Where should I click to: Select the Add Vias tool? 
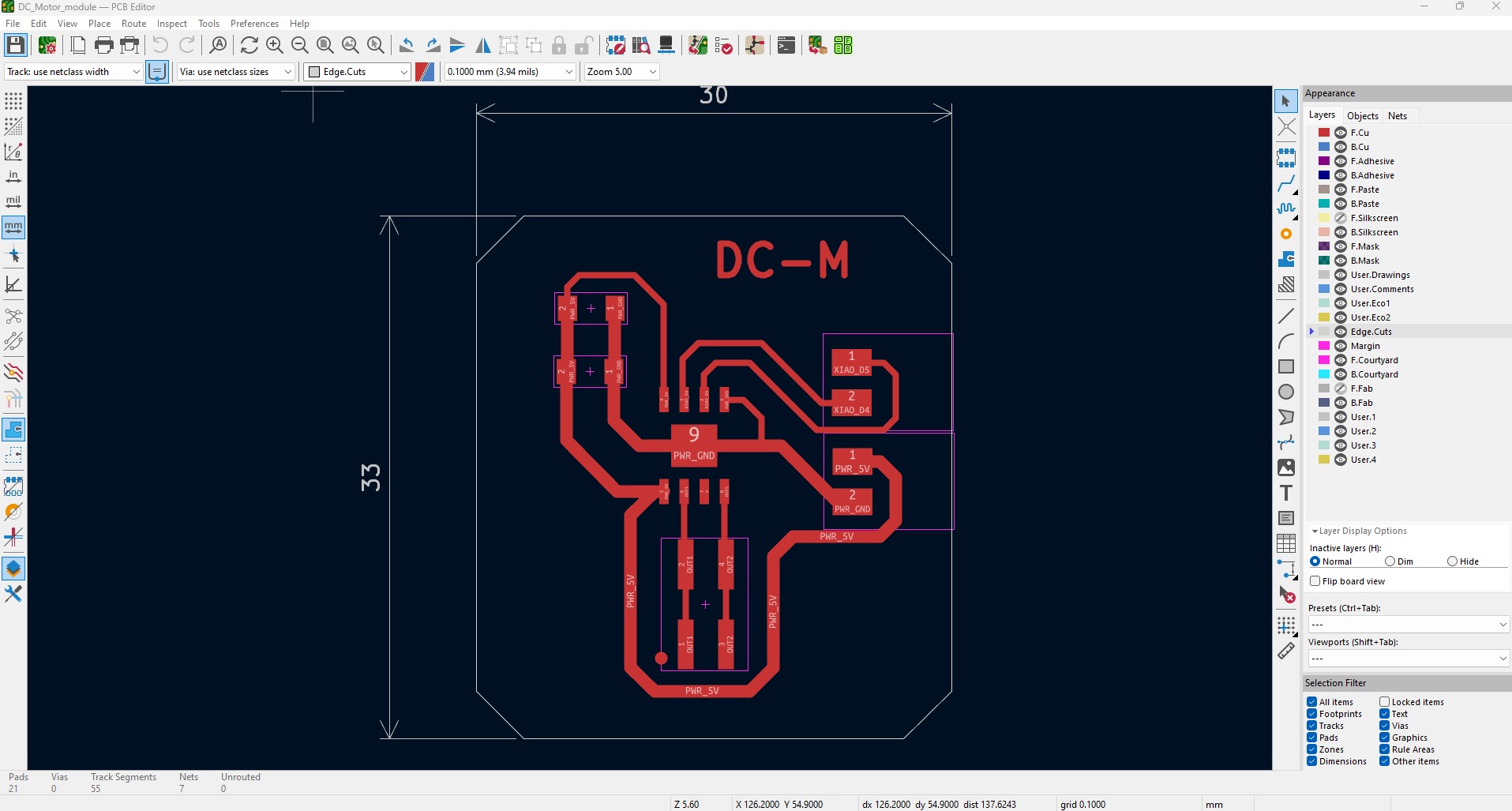[x=1286, y=234]
